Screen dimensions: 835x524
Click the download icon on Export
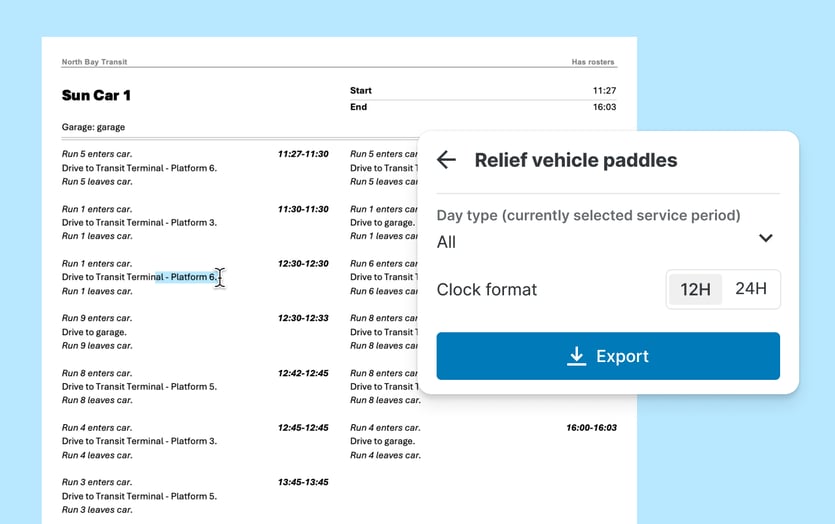pos(576,357)
